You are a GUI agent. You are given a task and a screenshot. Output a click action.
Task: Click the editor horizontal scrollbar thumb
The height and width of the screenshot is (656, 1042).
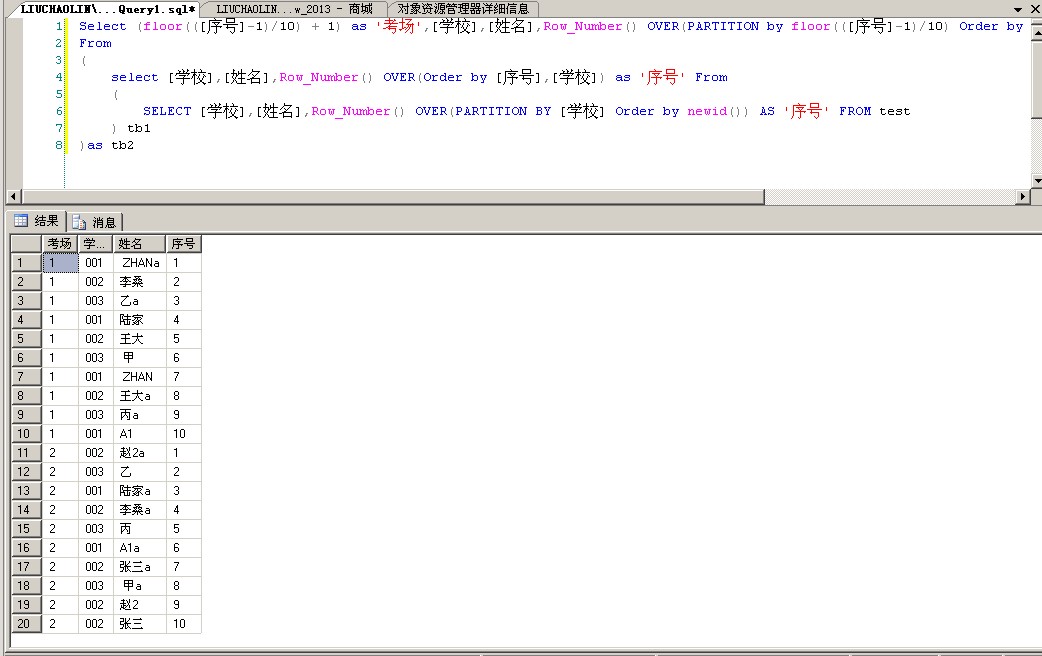coord(393,197)
